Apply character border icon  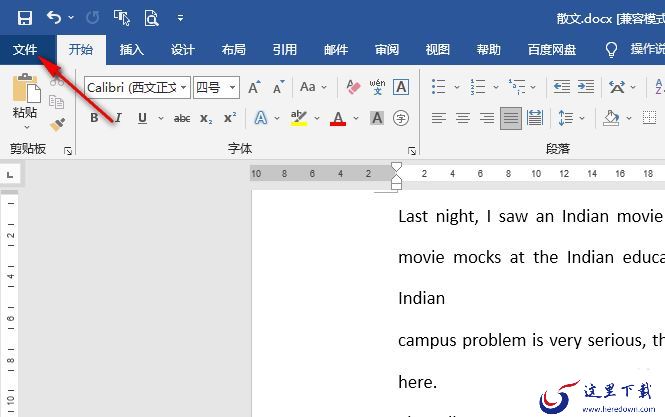pos(401,87)
